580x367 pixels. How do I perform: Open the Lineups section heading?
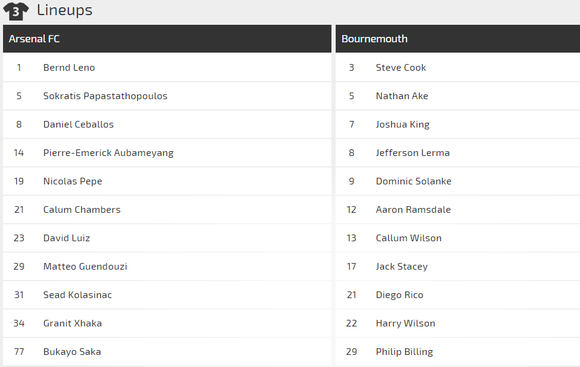64,10
